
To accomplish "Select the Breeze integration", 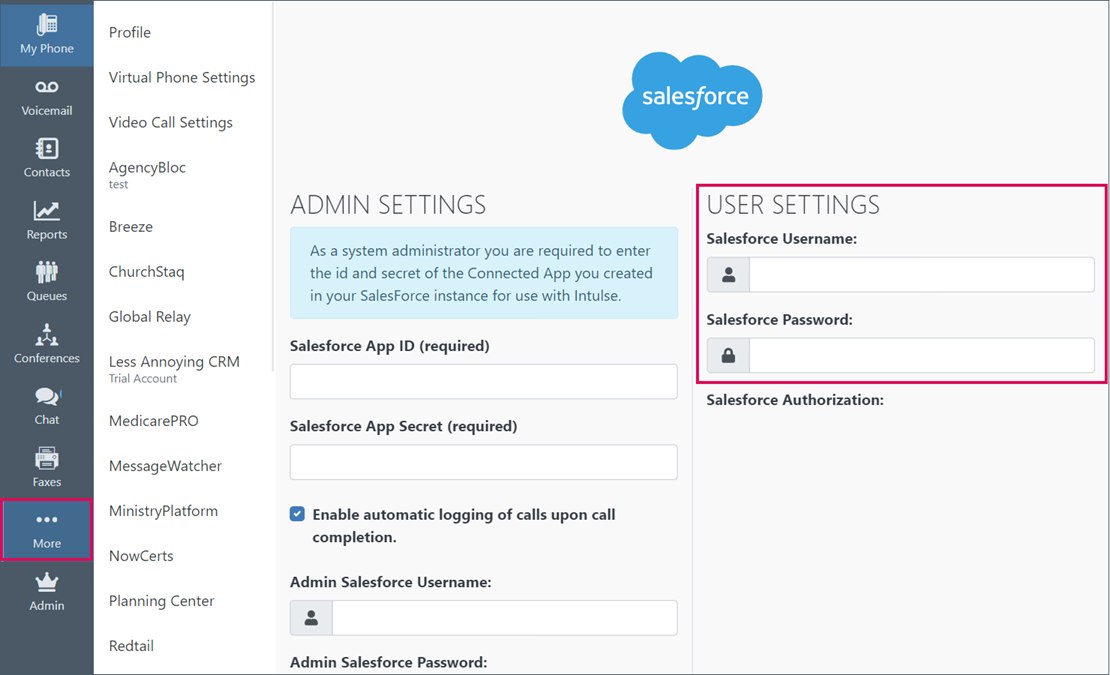I will coord(131,227).
